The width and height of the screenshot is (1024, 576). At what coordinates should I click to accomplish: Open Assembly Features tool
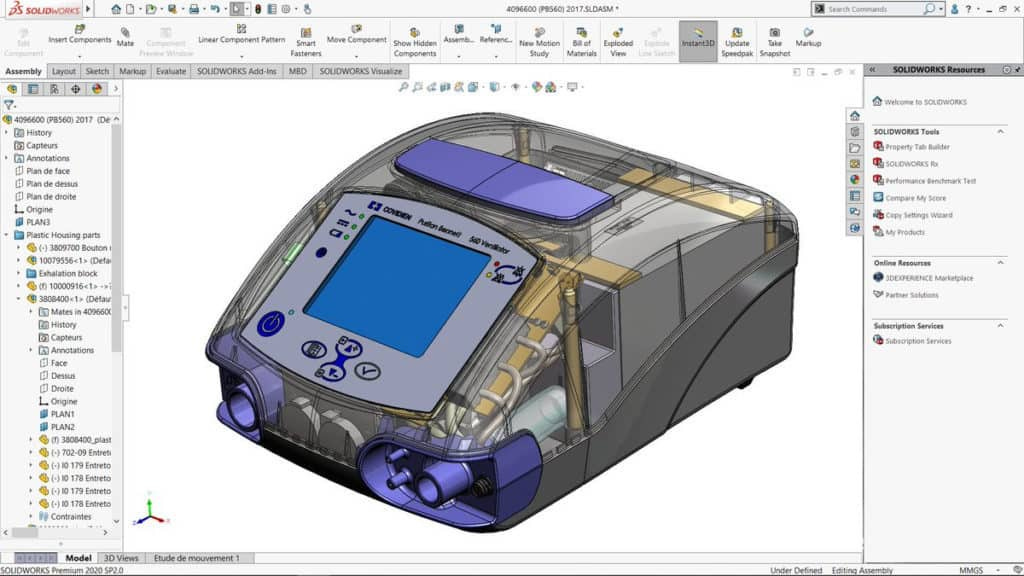(x=458, y=35)
